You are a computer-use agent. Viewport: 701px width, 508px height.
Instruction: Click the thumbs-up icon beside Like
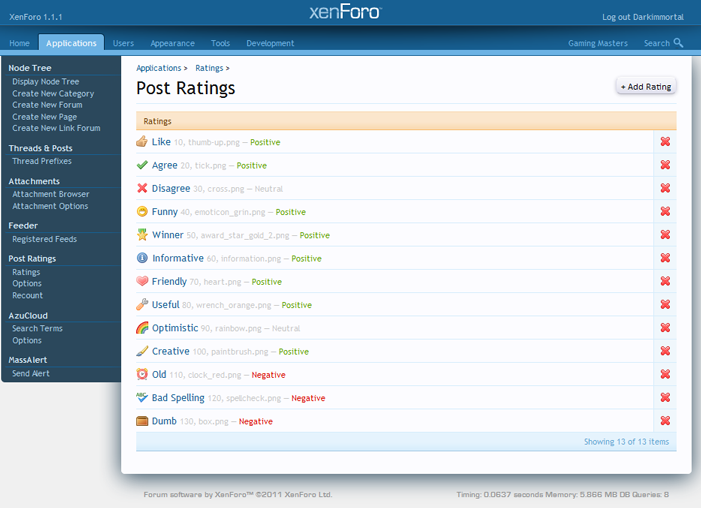pyautogui.click(x=142, y=142)
